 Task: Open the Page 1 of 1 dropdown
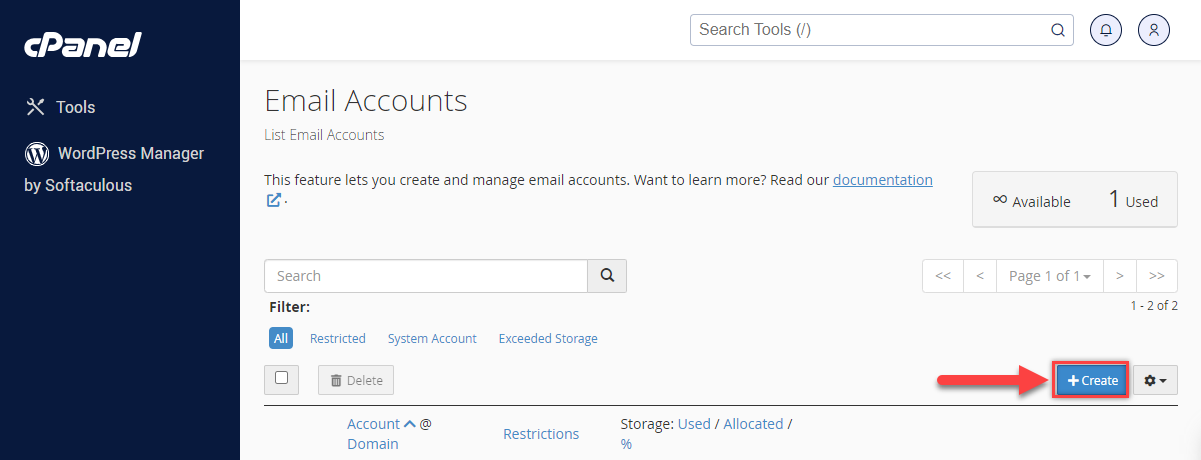tap(1049, 276)
